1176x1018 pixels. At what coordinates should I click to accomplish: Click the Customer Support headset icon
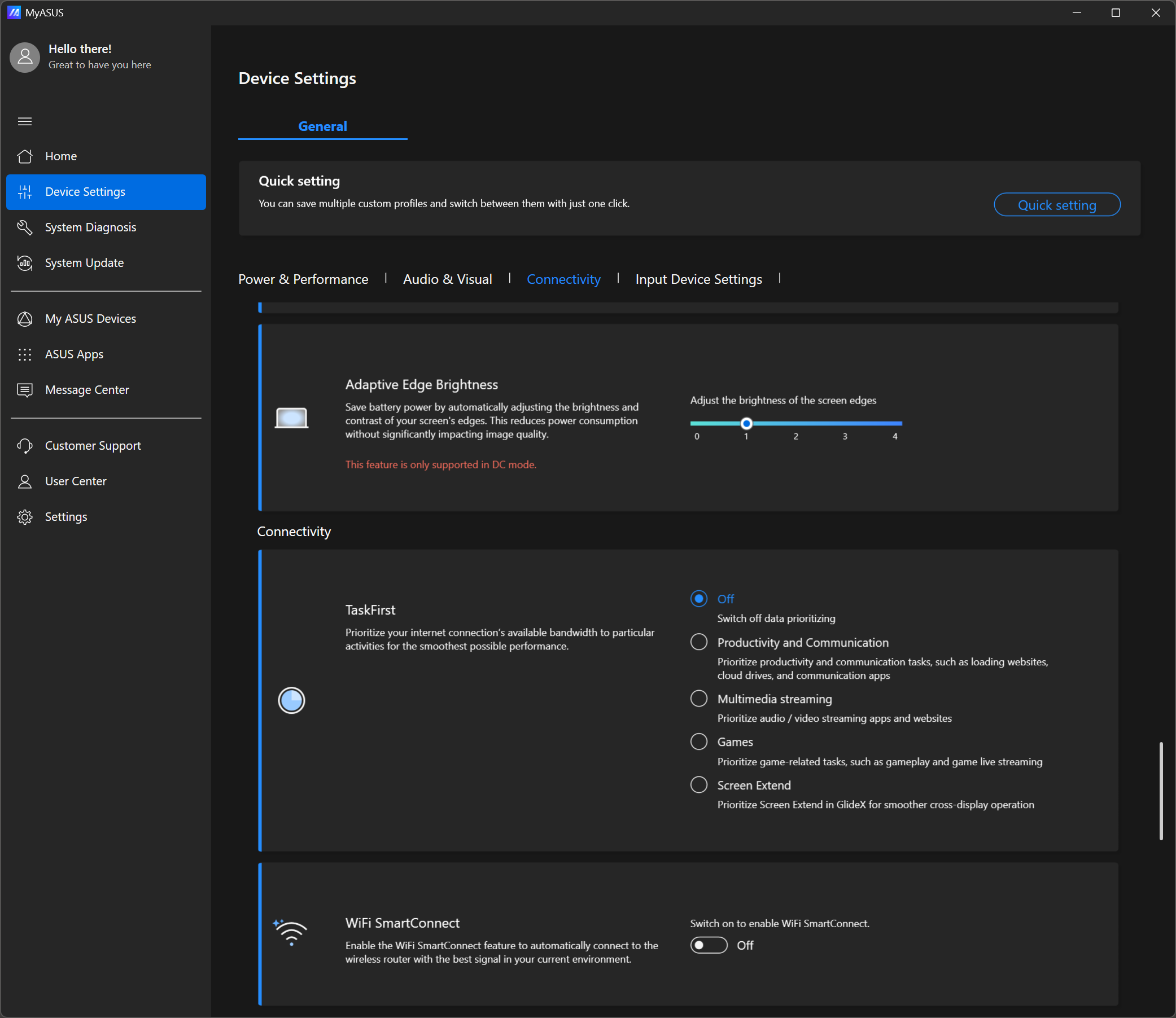24,446
